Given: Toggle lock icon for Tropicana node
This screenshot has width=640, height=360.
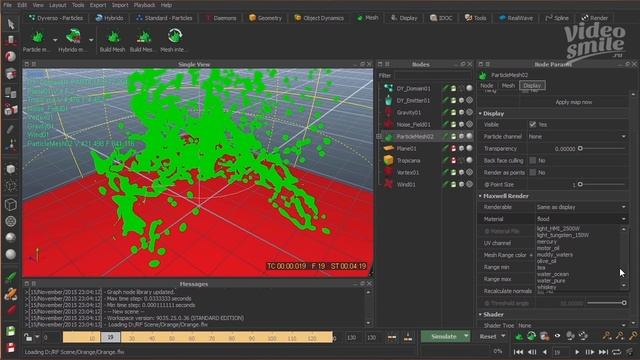Looking at the screenshot, I should [x=453, y=160].
